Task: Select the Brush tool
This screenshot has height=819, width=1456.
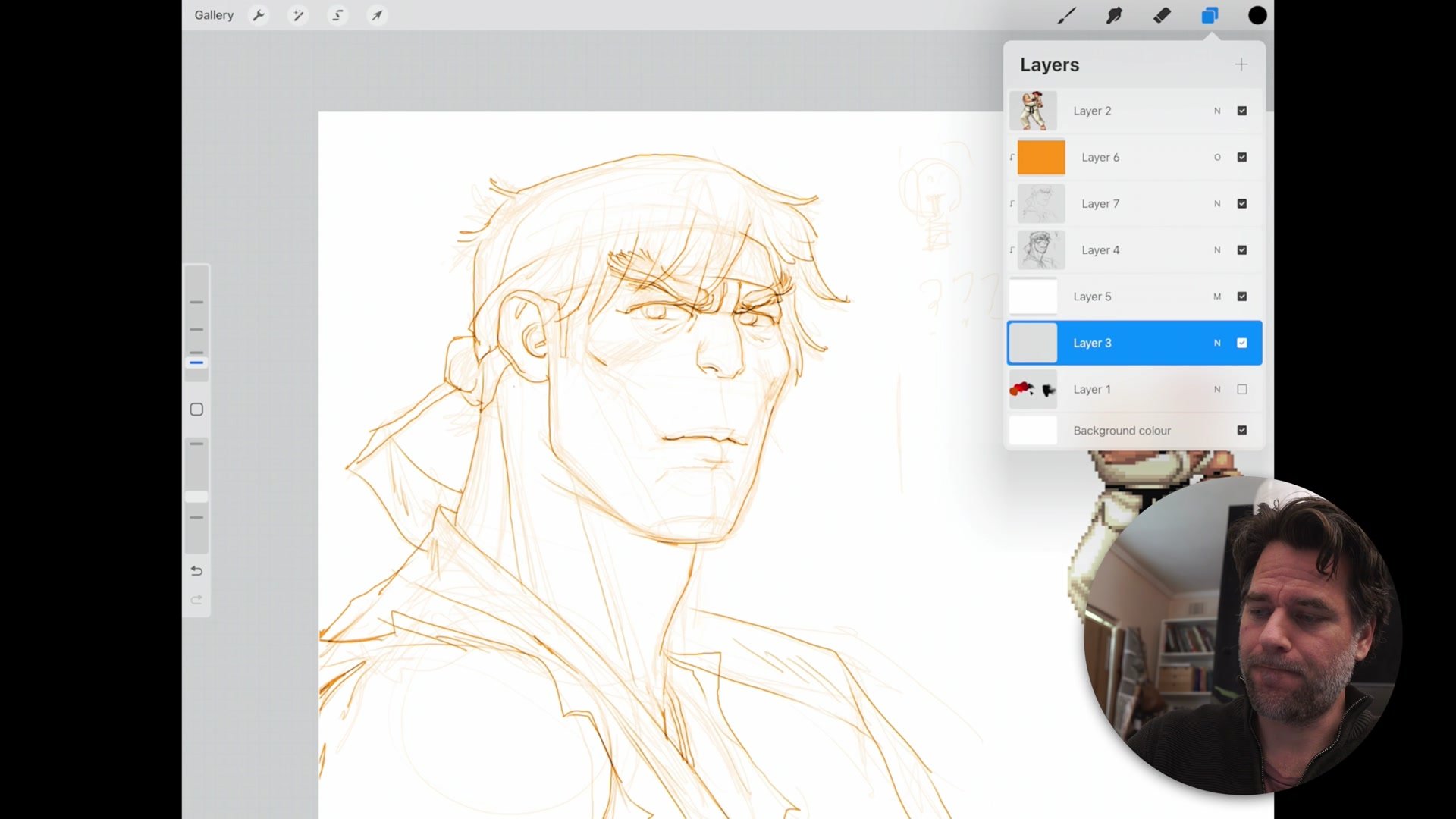Action: (x=1066, y=15)
